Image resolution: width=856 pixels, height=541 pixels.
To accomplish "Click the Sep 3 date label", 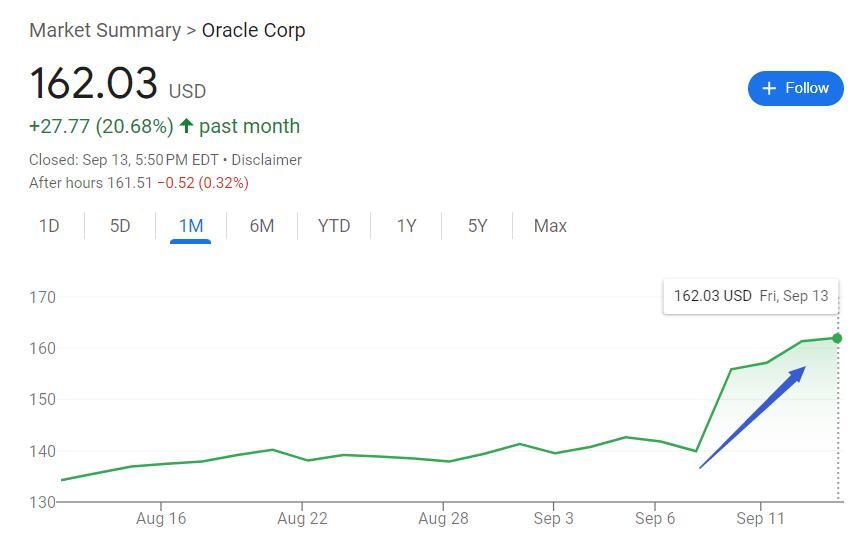I will click(554, 518).
